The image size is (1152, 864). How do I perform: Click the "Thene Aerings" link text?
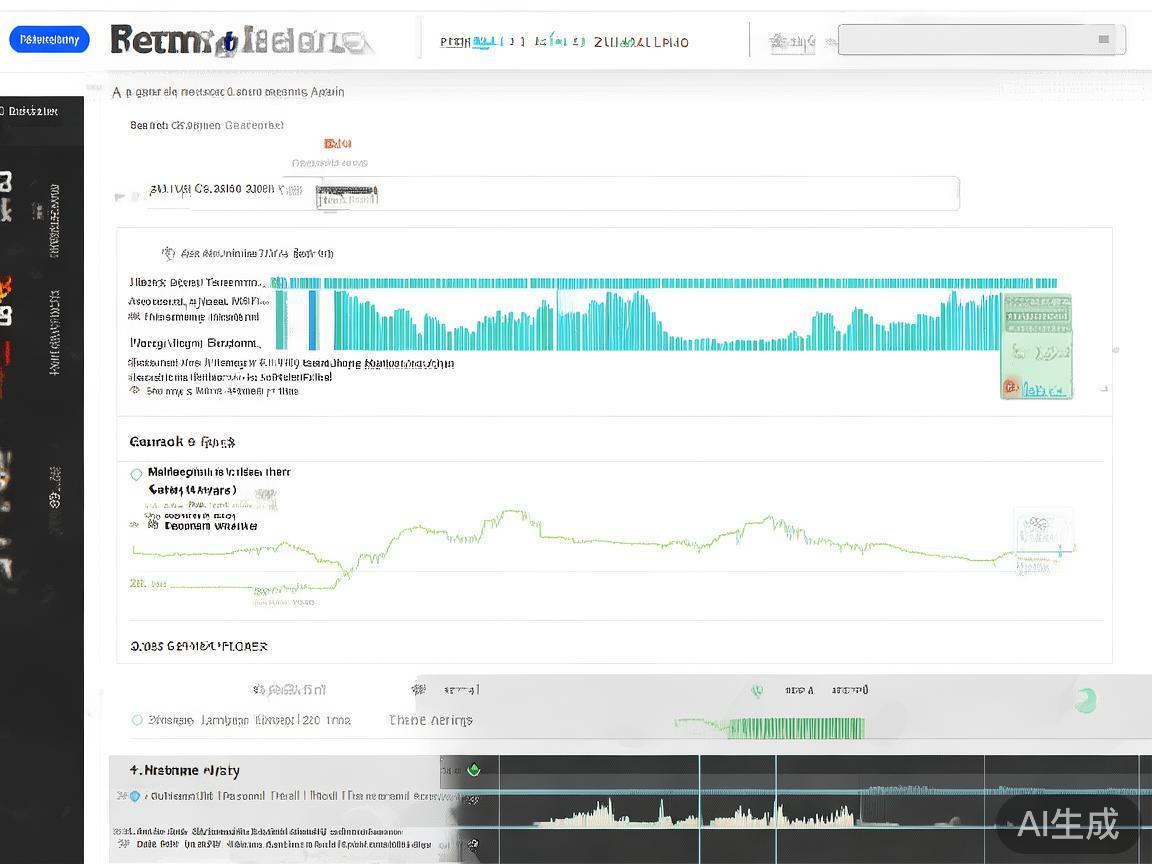pos(430,720)
